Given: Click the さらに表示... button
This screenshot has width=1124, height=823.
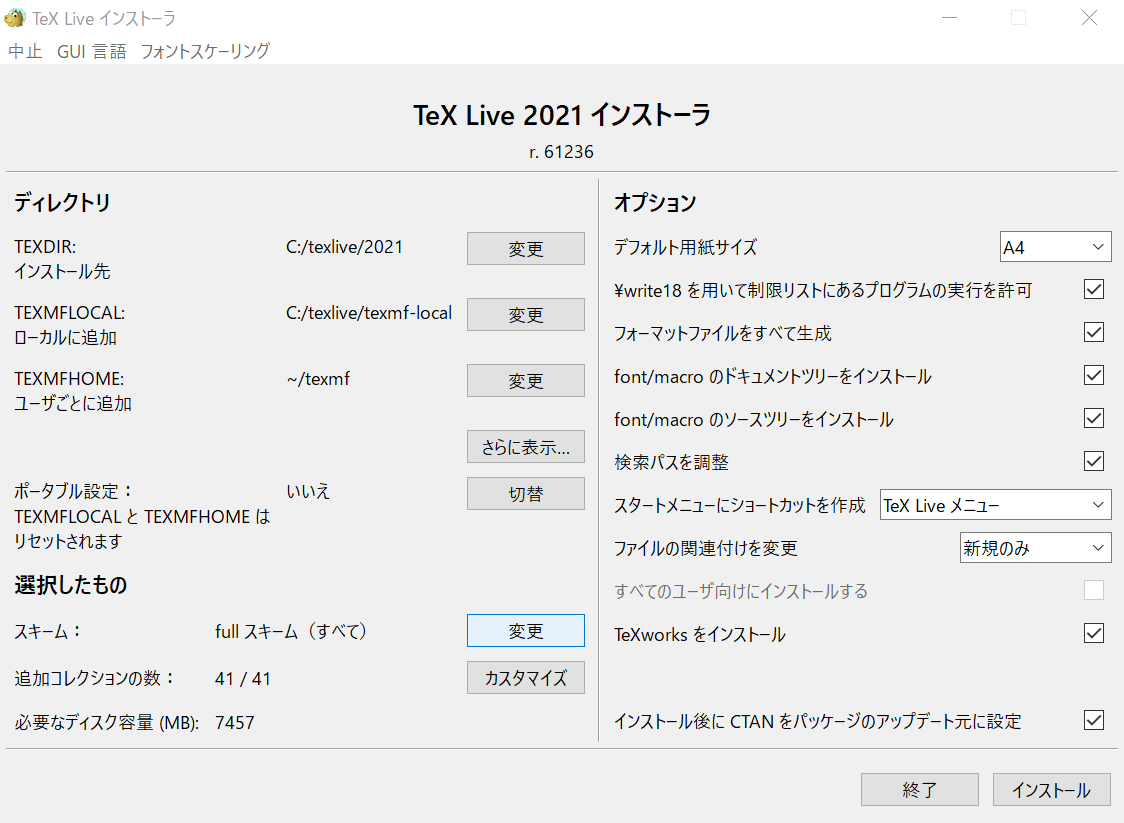Looking at the screenshot, I should pos(525,447).
